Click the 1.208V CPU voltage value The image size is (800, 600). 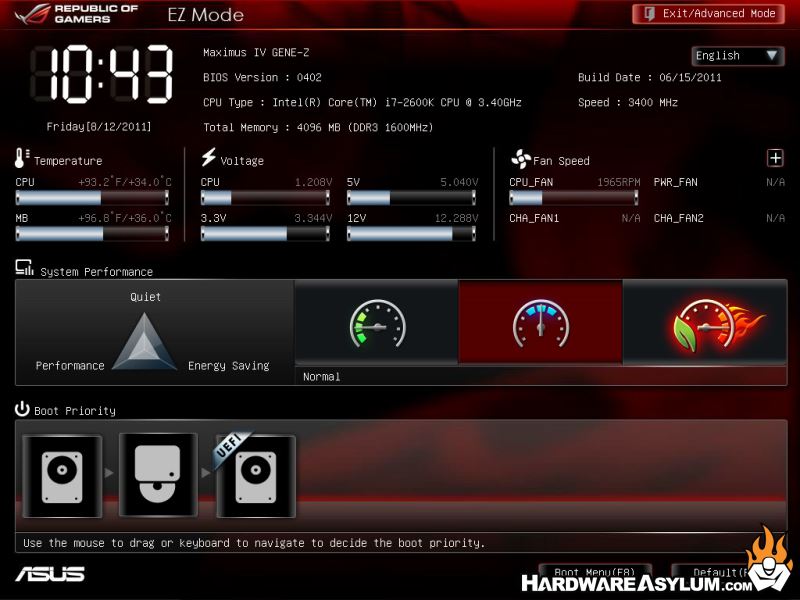point(313,182)
